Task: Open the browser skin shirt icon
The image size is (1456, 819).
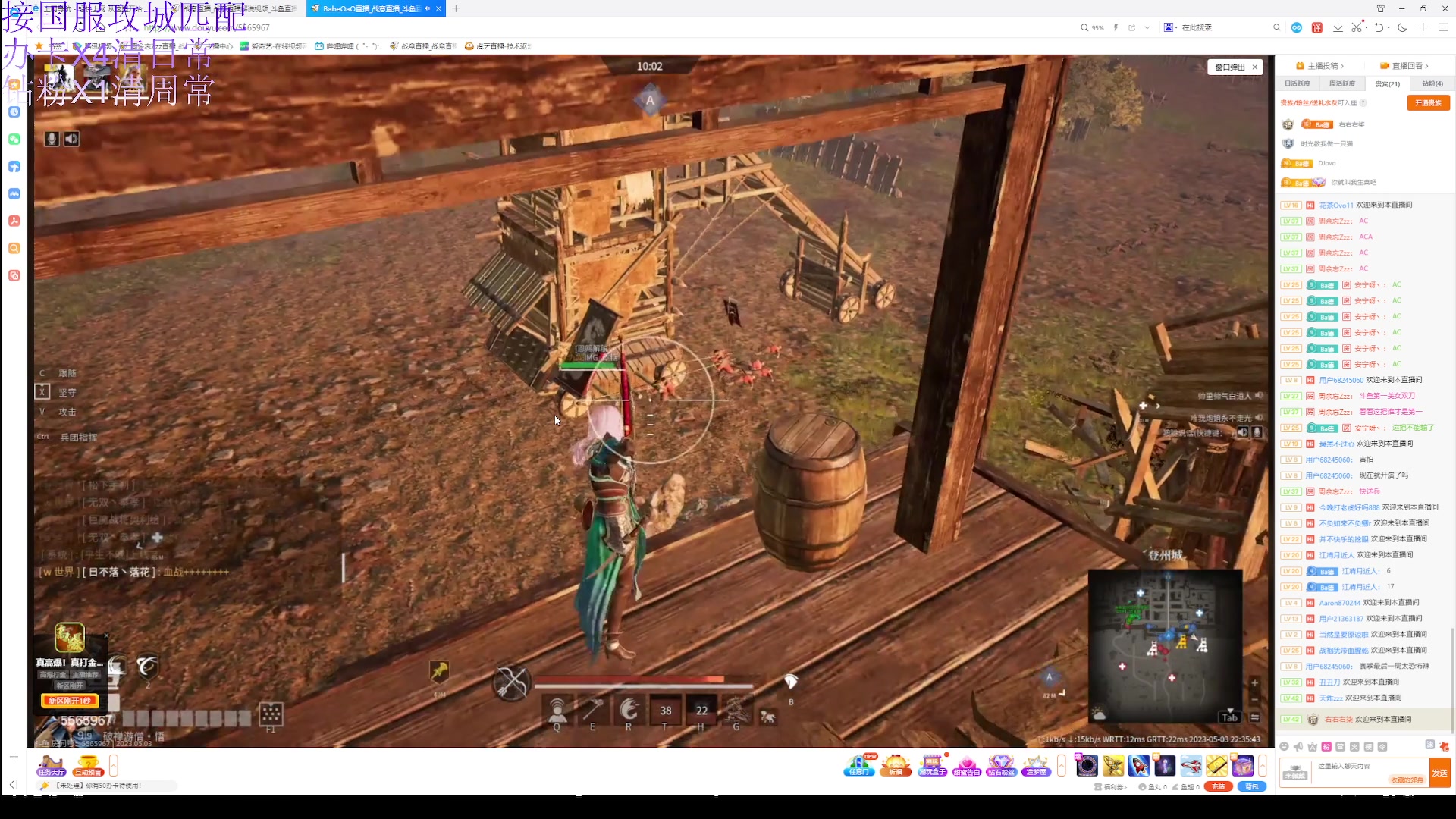Action: (1380, 8)
